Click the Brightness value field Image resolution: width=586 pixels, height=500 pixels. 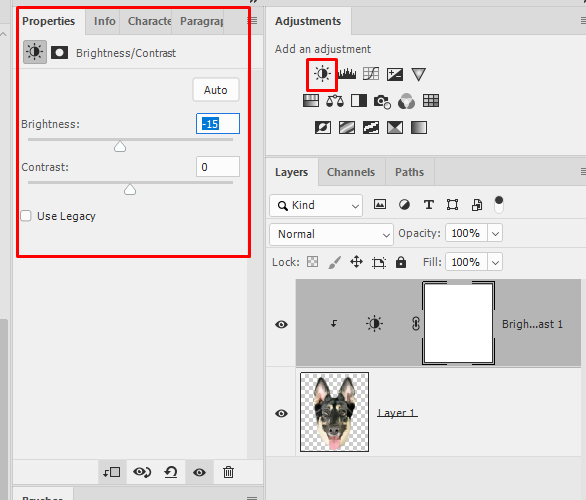[x=218, y=124]
